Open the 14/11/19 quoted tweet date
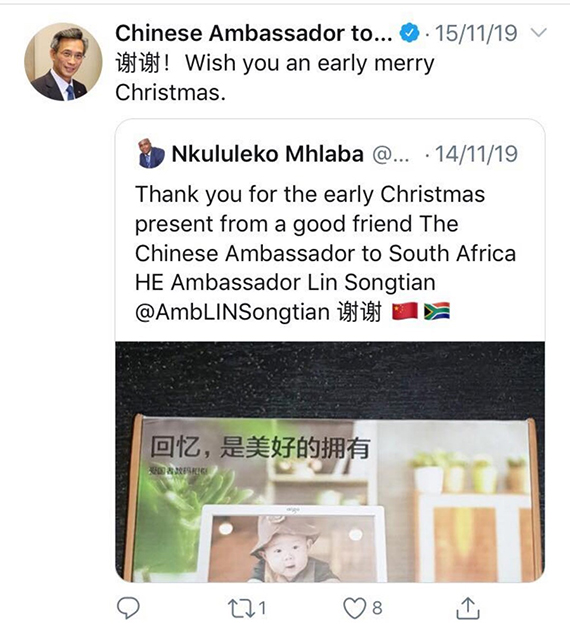Viewport: 570px width, 631px height. point(476,154)
